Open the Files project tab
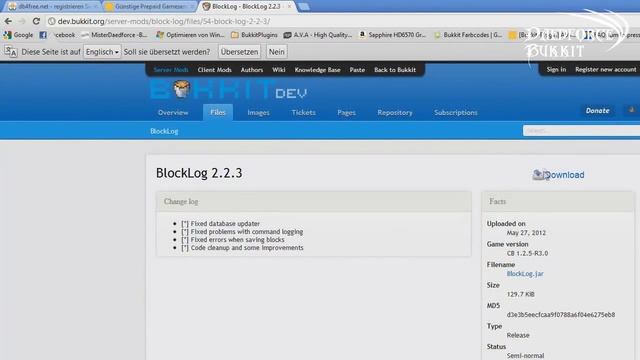Viewport: 640px width, 360px height. [218, 112]
